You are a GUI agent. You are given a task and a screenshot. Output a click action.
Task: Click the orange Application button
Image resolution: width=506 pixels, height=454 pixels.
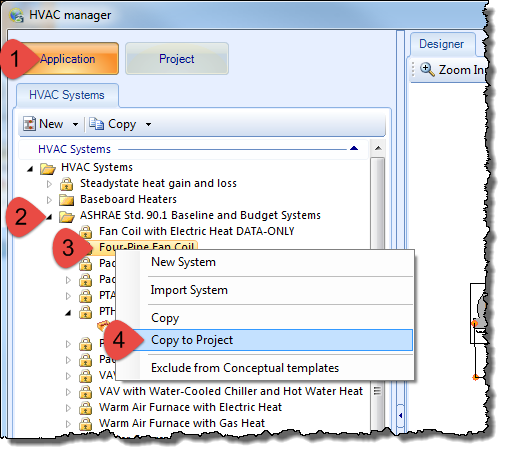click(68, 59)
